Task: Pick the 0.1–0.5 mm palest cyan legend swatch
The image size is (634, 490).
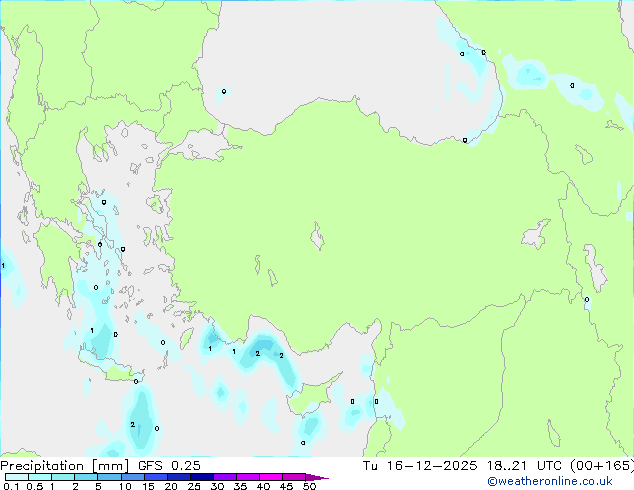Action: pyautogui.click(x=17, y=477)
